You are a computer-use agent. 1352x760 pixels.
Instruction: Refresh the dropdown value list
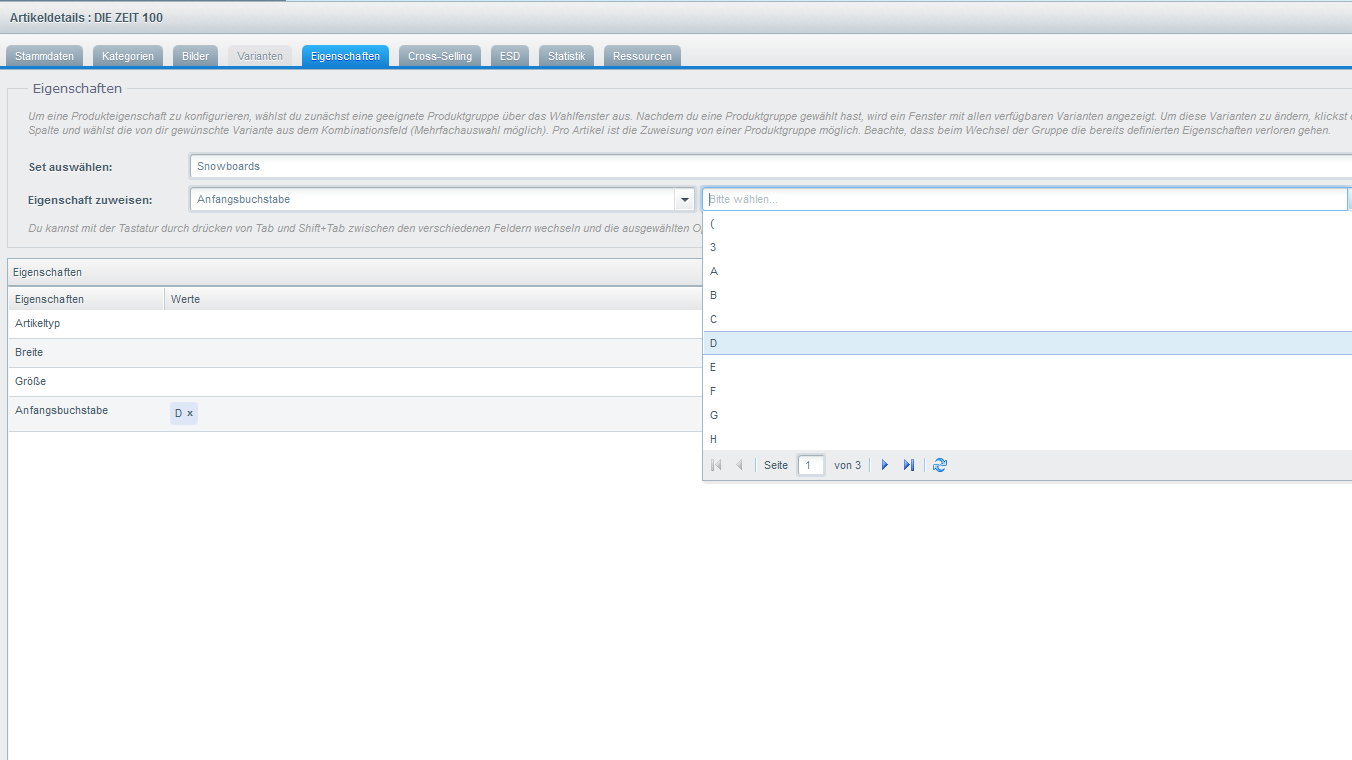click(x=939, y=465)
